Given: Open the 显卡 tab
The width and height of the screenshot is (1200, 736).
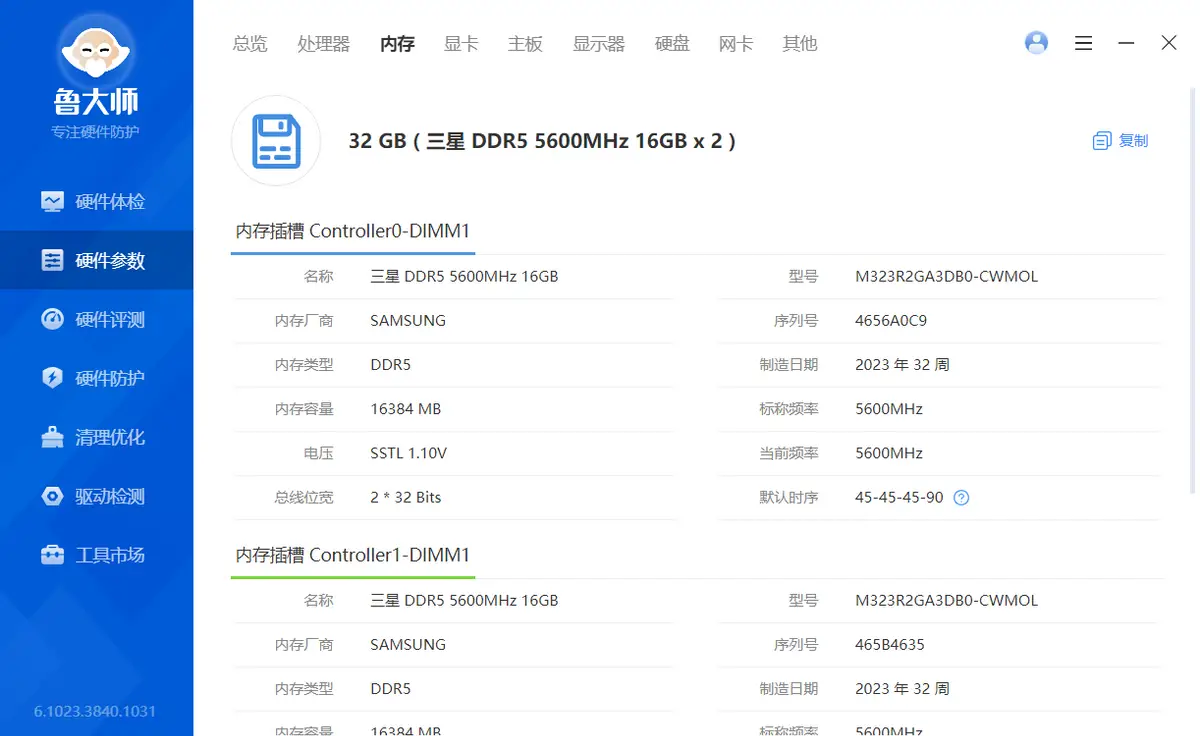Looking at the screenshot, I should [461, 43].
